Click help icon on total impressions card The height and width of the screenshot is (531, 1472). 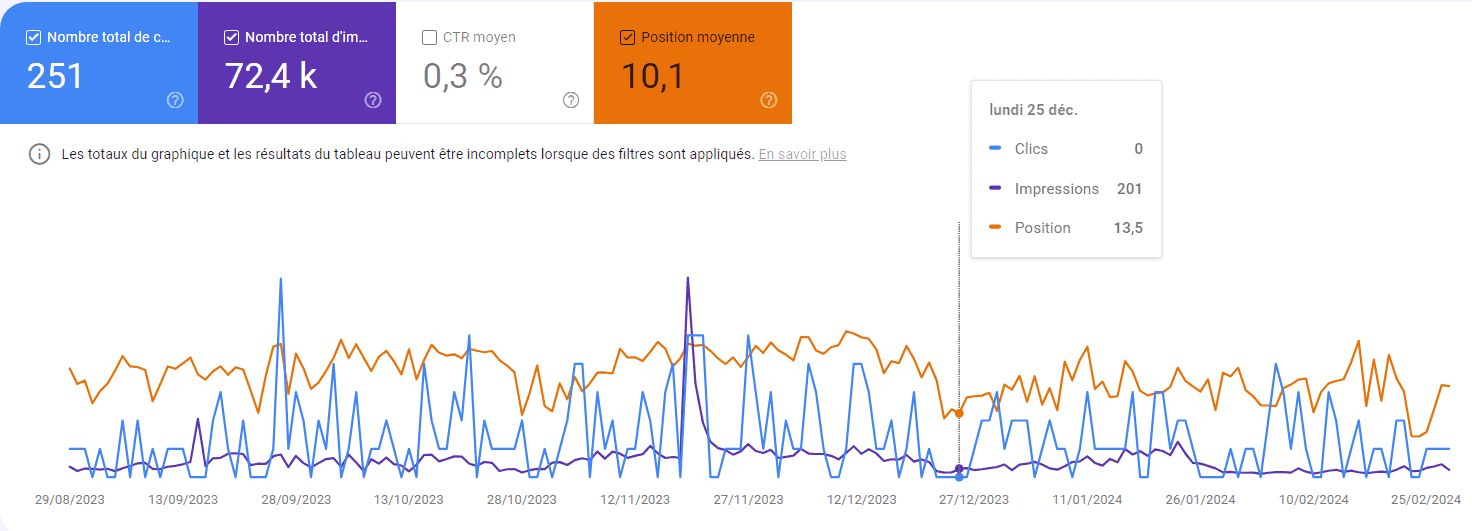(373, 100)
